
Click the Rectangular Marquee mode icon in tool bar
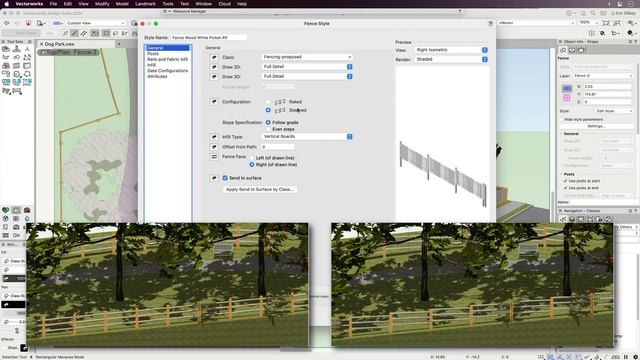pyautogui.click(x=106, y=33)
